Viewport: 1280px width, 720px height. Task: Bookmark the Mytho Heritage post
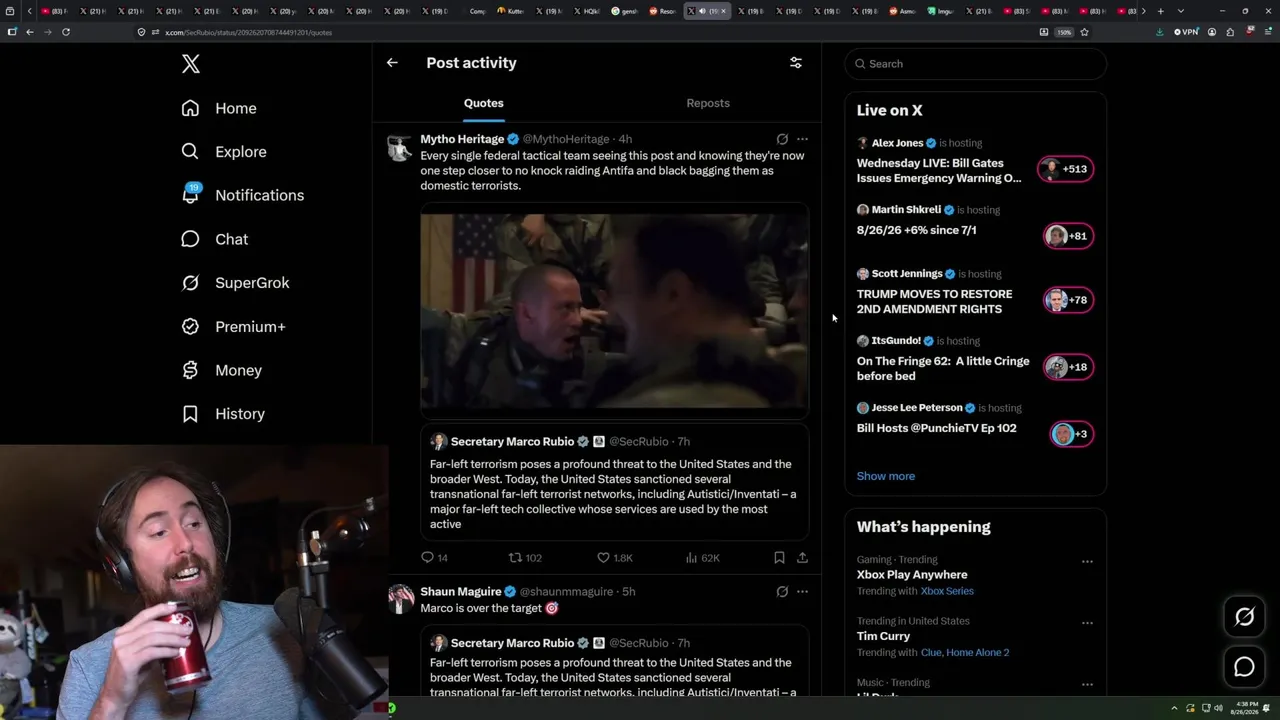(779, 558)
